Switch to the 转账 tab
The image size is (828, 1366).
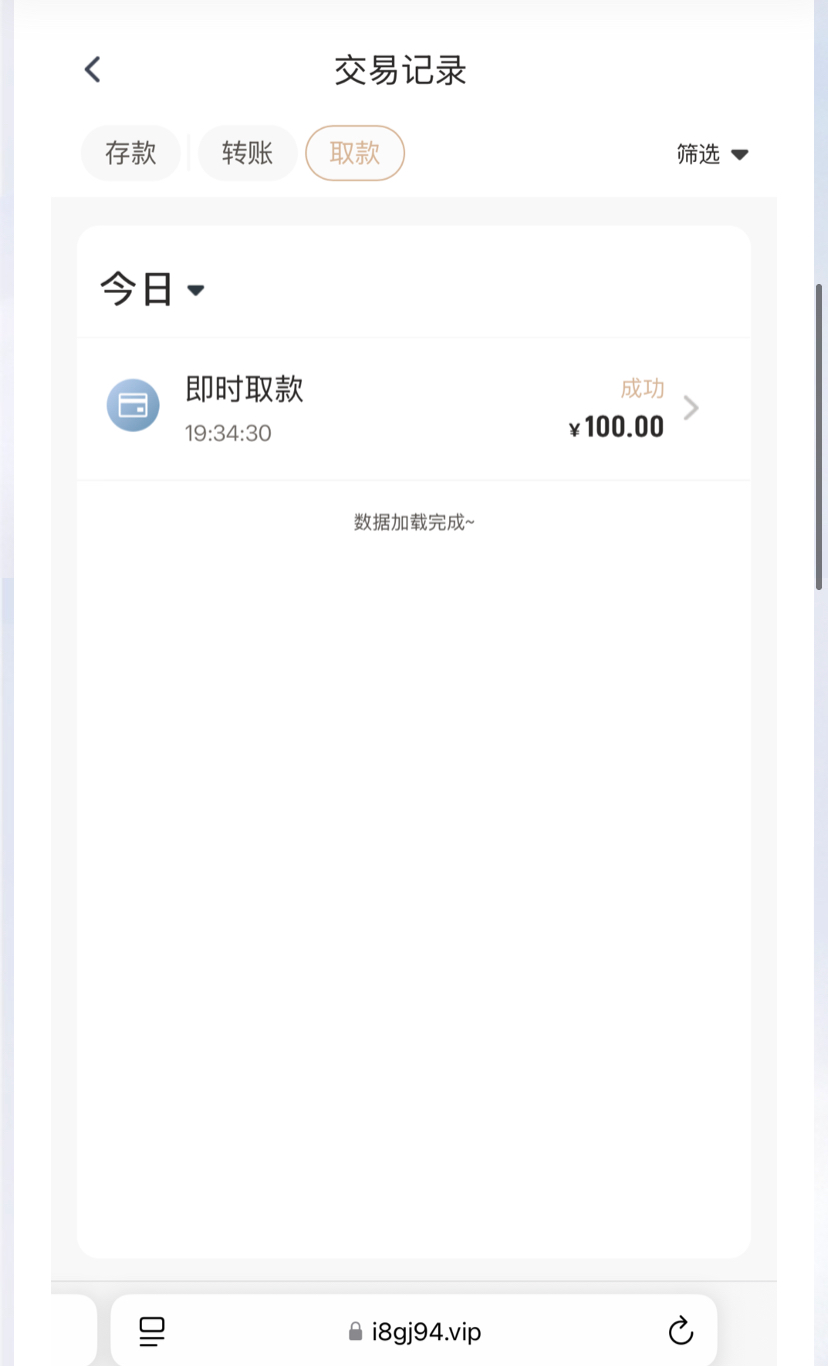(x=248, y=153)
